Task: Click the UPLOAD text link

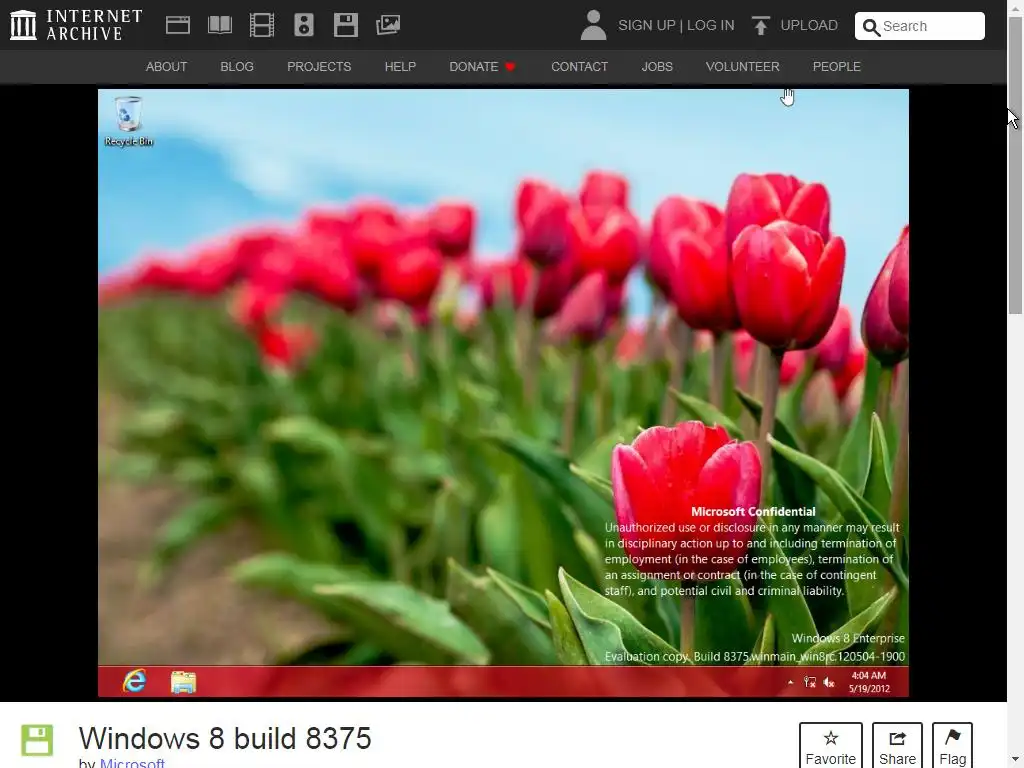Action: tap(809, 25)
